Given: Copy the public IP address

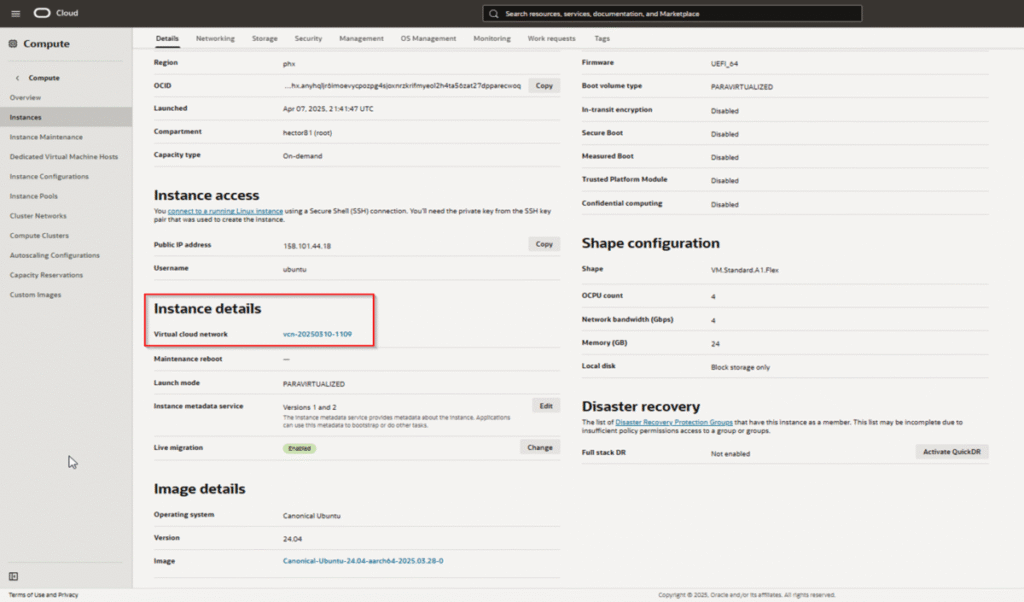Looking at the screenshot, I should (x=544, y=244).
